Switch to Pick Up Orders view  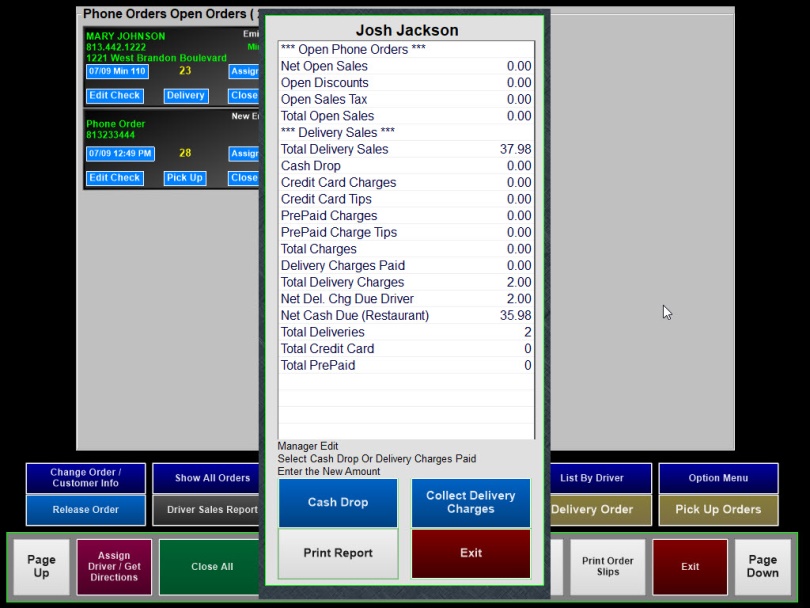pyautogui.click(x=718, y=510)
